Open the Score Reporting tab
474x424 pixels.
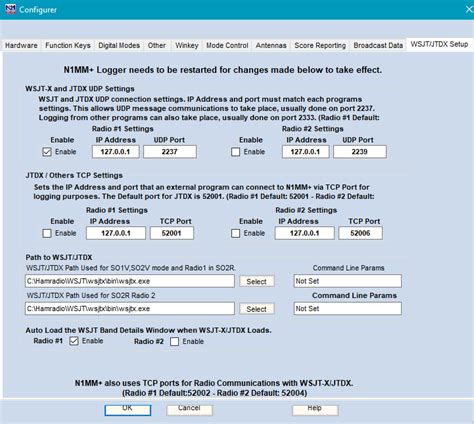click(x=320, y=45)
